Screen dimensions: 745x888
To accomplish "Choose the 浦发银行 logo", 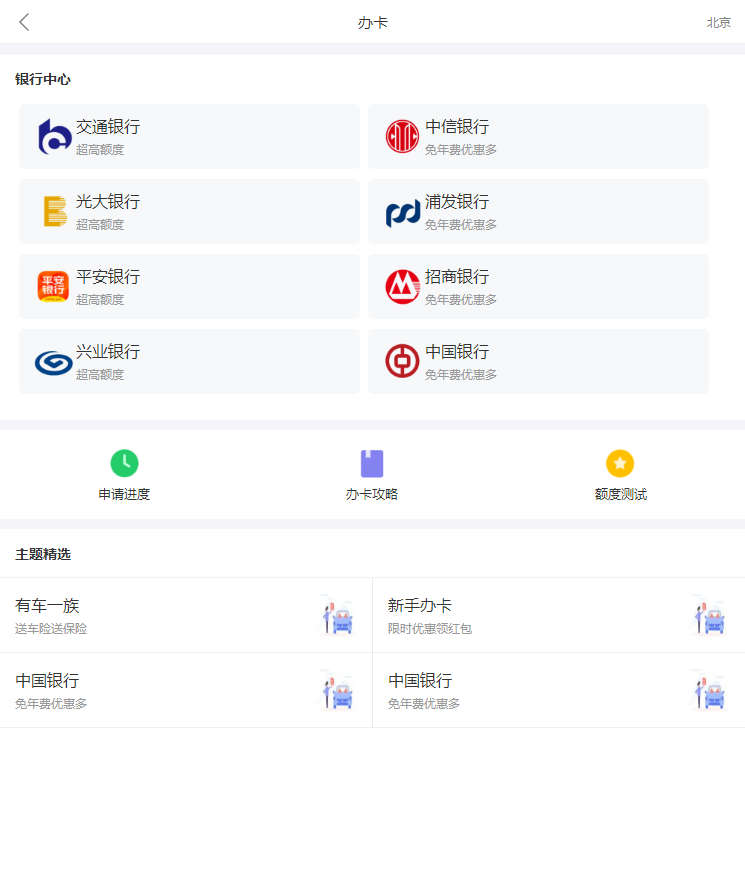I will 402,212.
